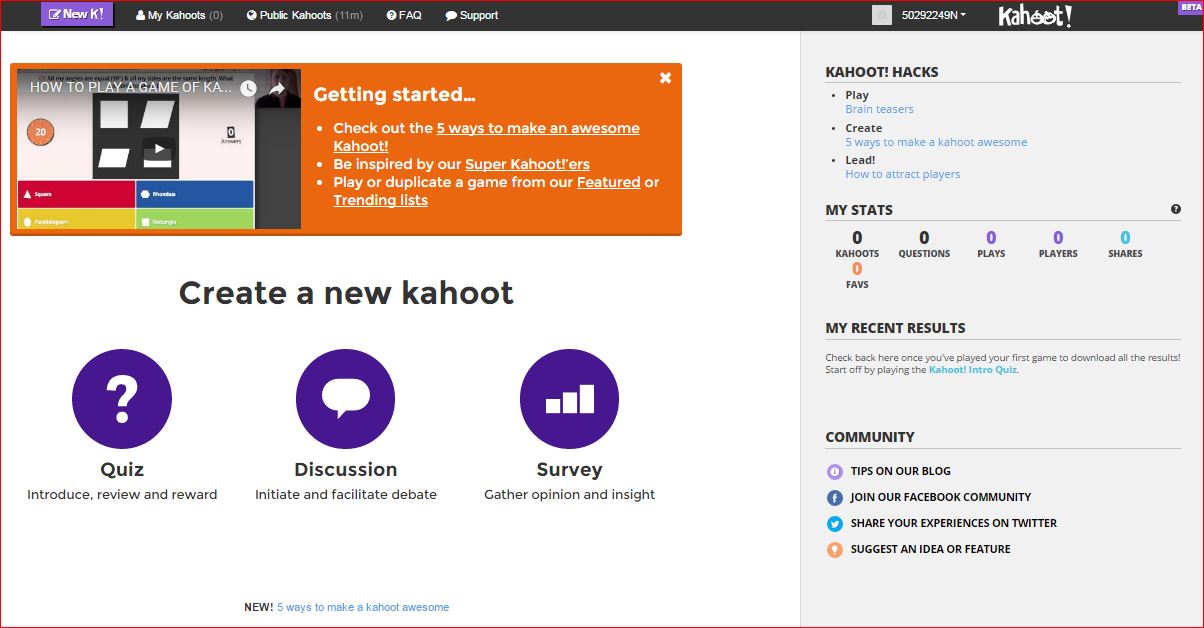
Task: Create a Survey via the bar-chart icon
Action: 570,399
